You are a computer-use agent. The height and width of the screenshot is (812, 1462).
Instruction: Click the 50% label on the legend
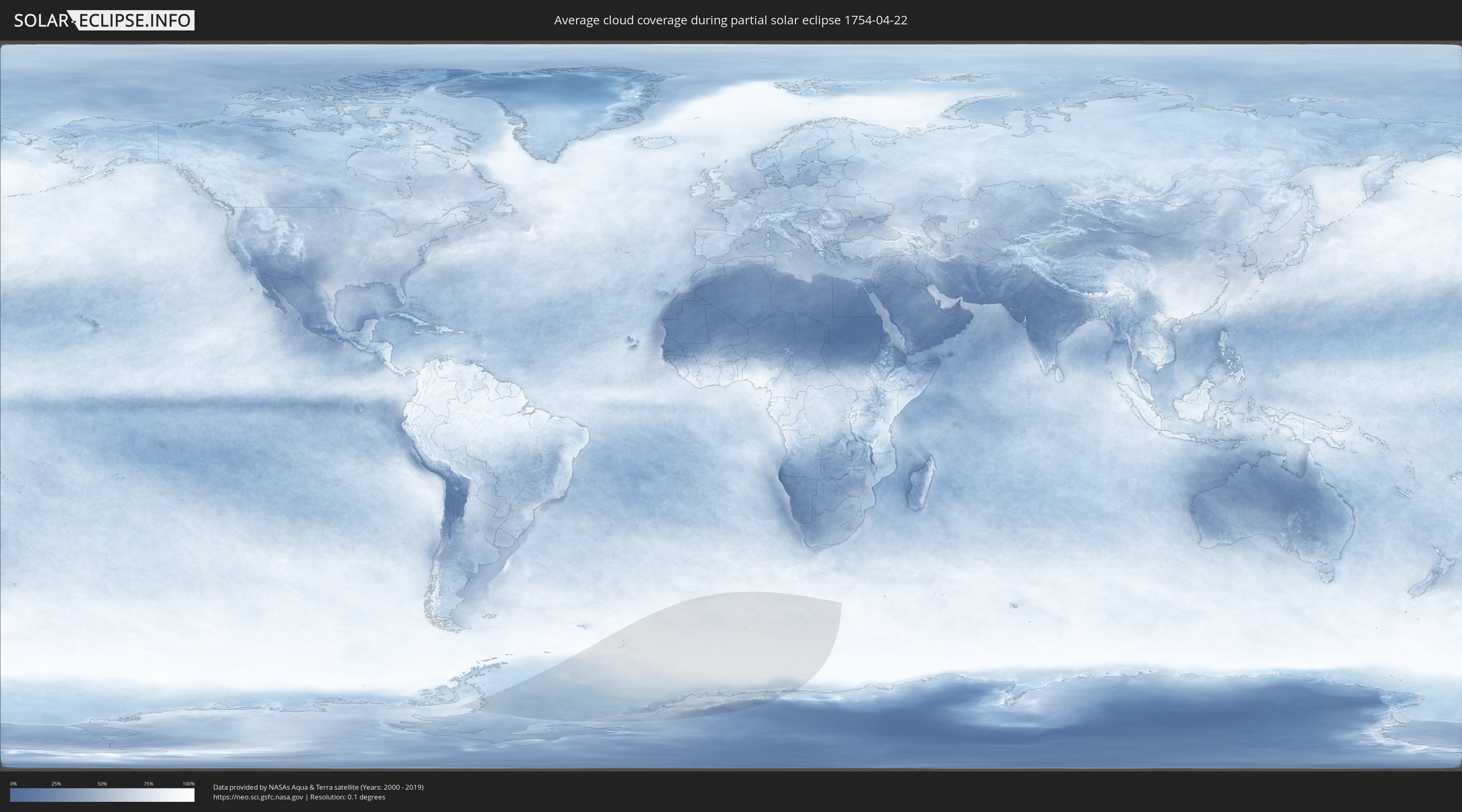(102, 784)
